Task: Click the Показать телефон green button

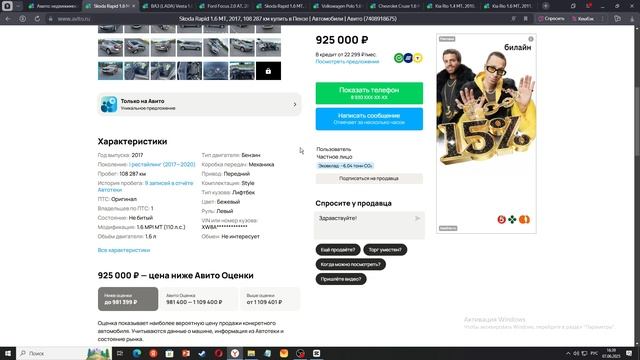Action: (369, 93)
